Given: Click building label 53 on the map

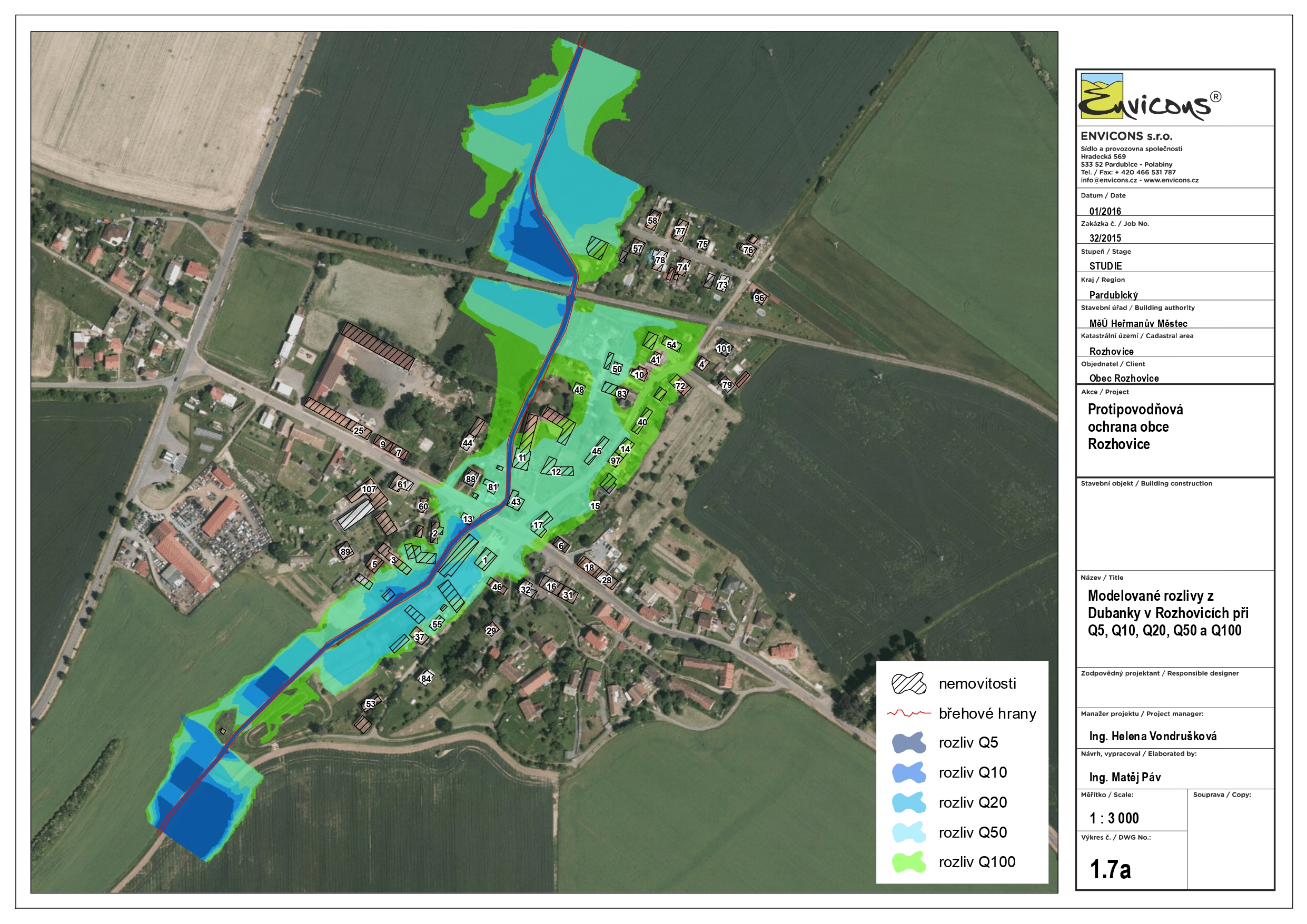Looking at the screenshot, I should 371,704.
